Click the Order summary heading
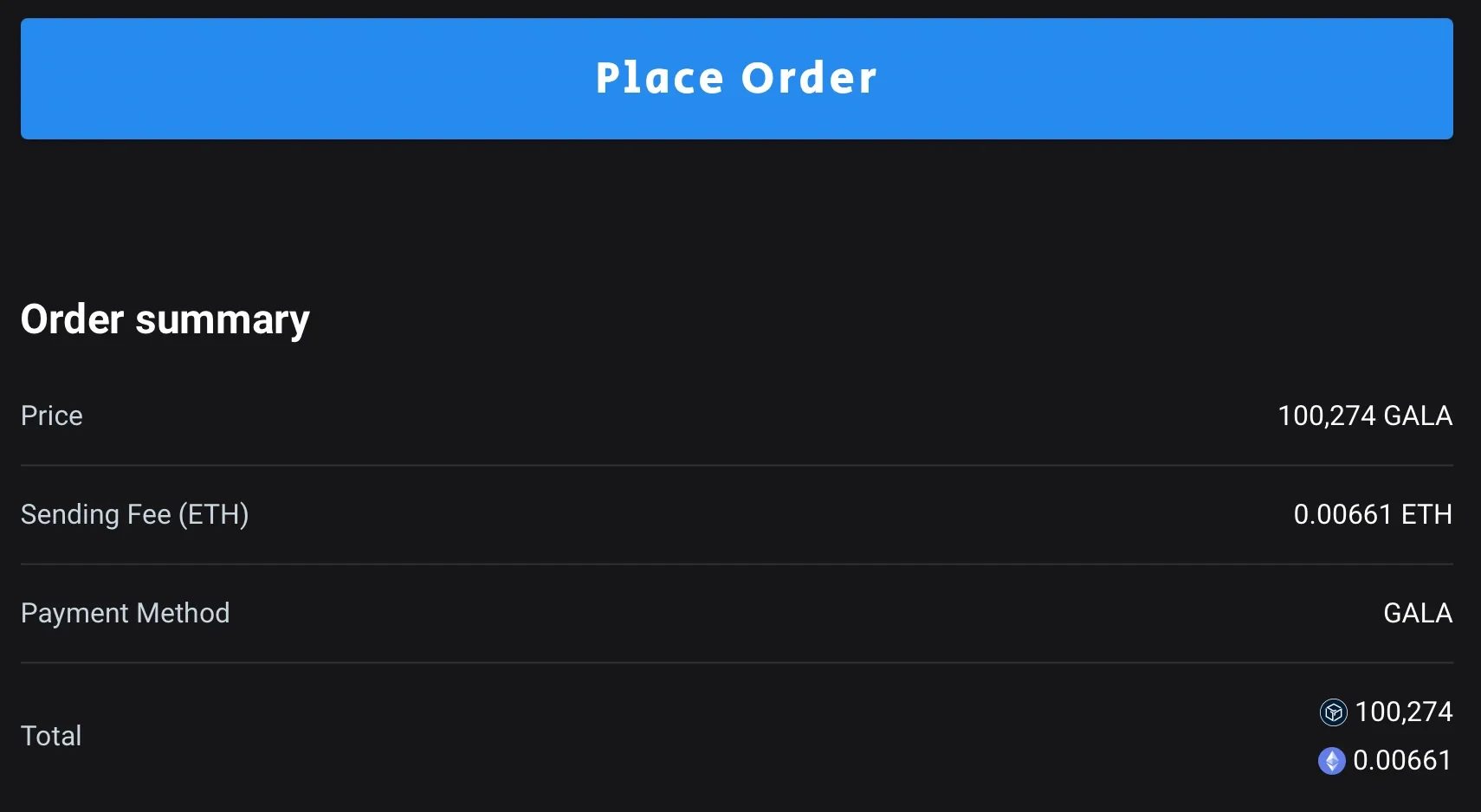The height and width of the screenshot is (812, 1481). coord(165,319)
